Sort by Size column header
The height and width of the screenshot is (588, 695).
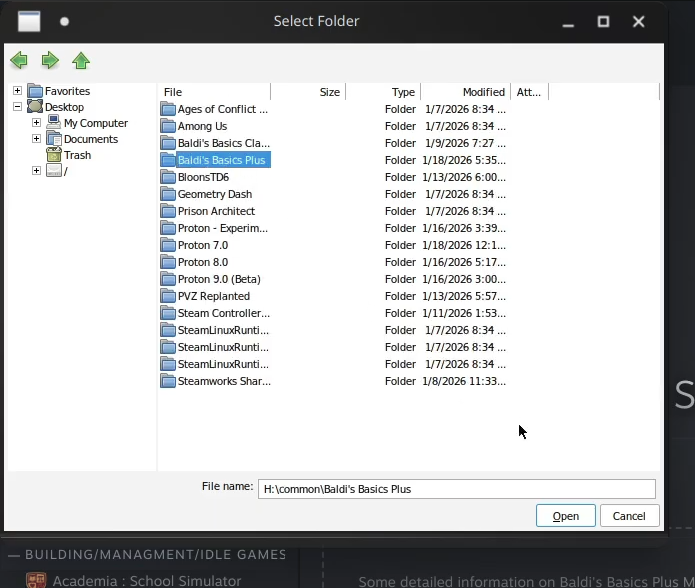pyautogui.click(x=308, y=92)
